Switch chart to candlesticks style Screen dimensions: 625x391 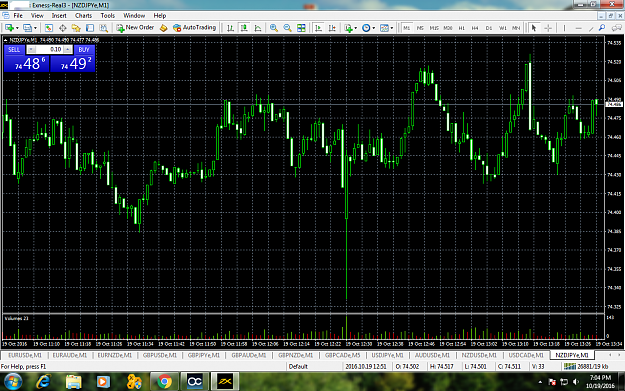click(244, 28)
